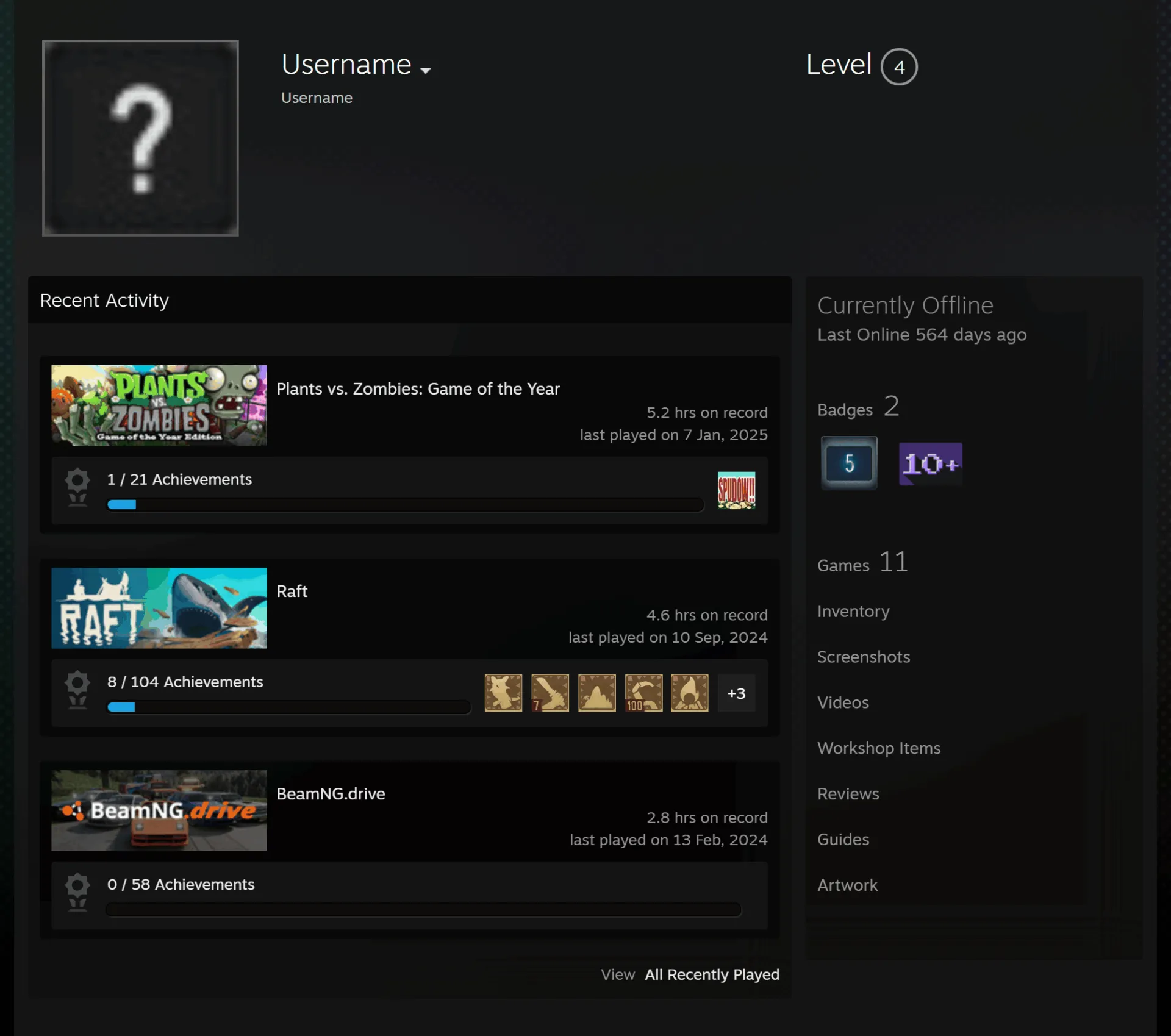Click the BeamNG.drive achievement progress bar
Image resolution: width=1171 pixels, height=1036 pixels.
(x=423, y=910)
